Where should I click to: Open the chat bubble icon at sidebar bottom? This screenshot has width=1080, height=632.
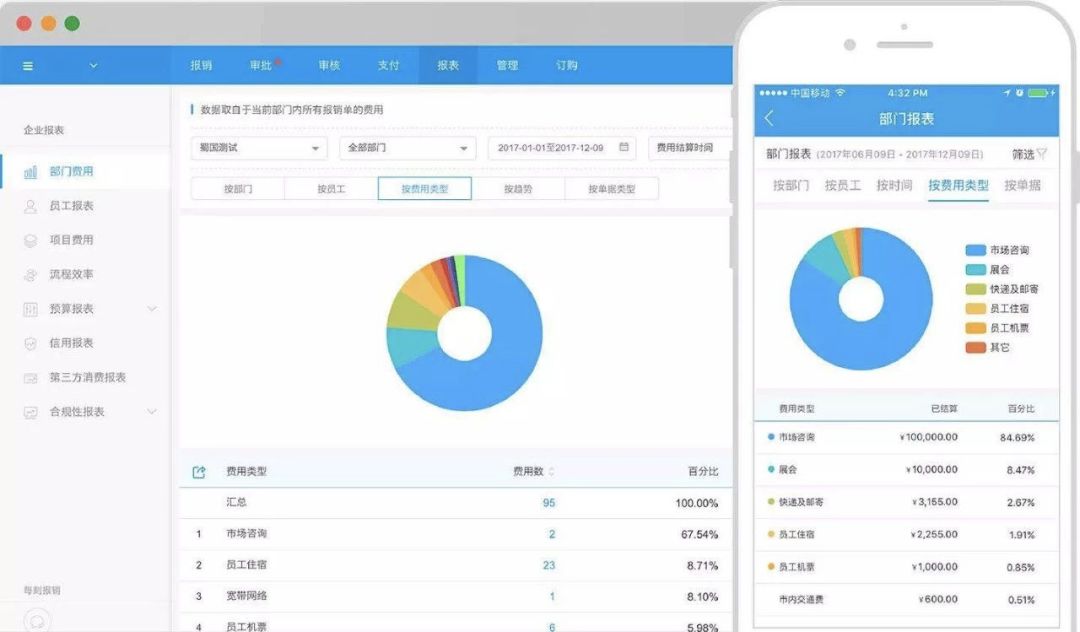click(x=37, y=620)
